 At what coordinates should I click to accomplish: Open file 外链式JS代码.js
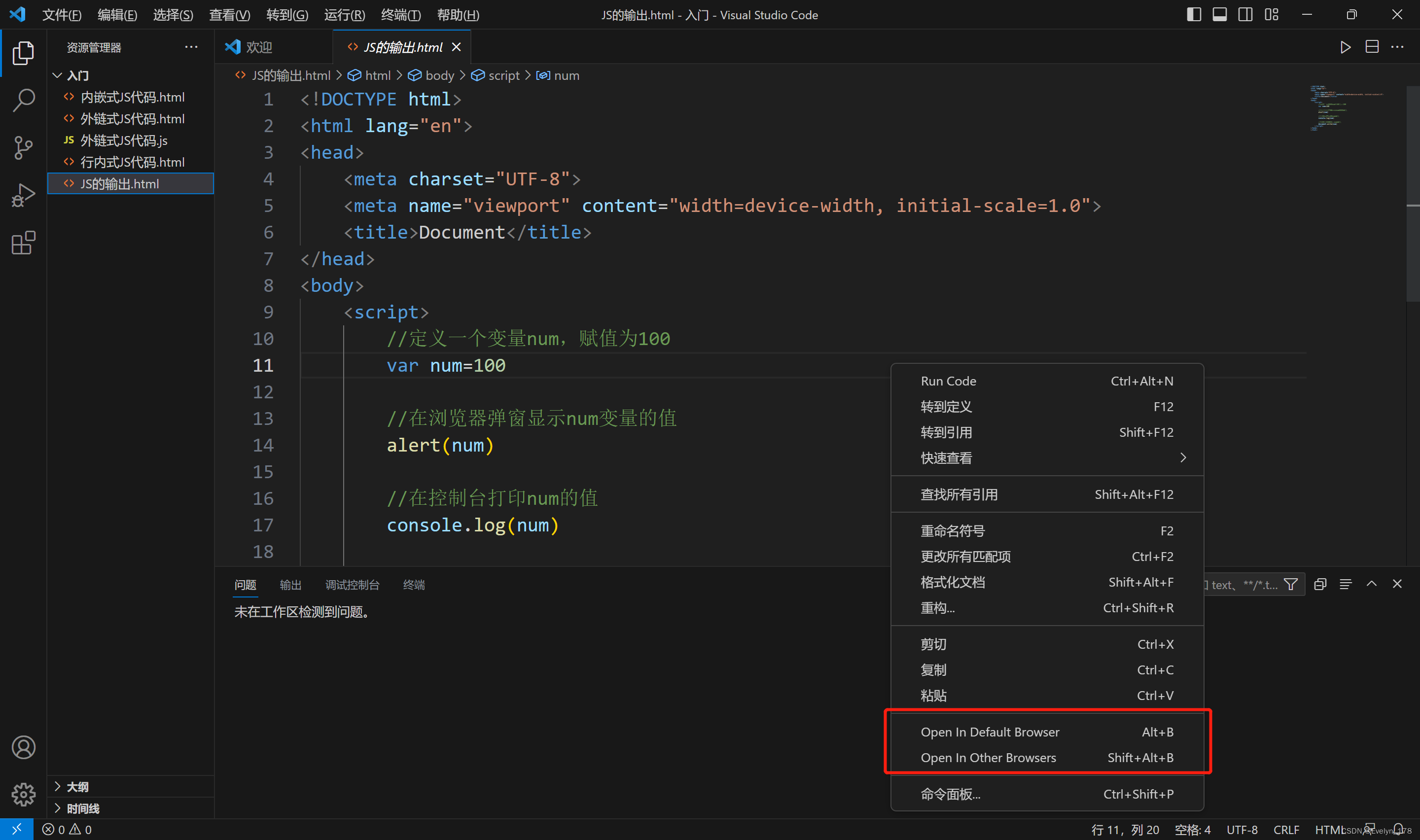click(131, 140)
